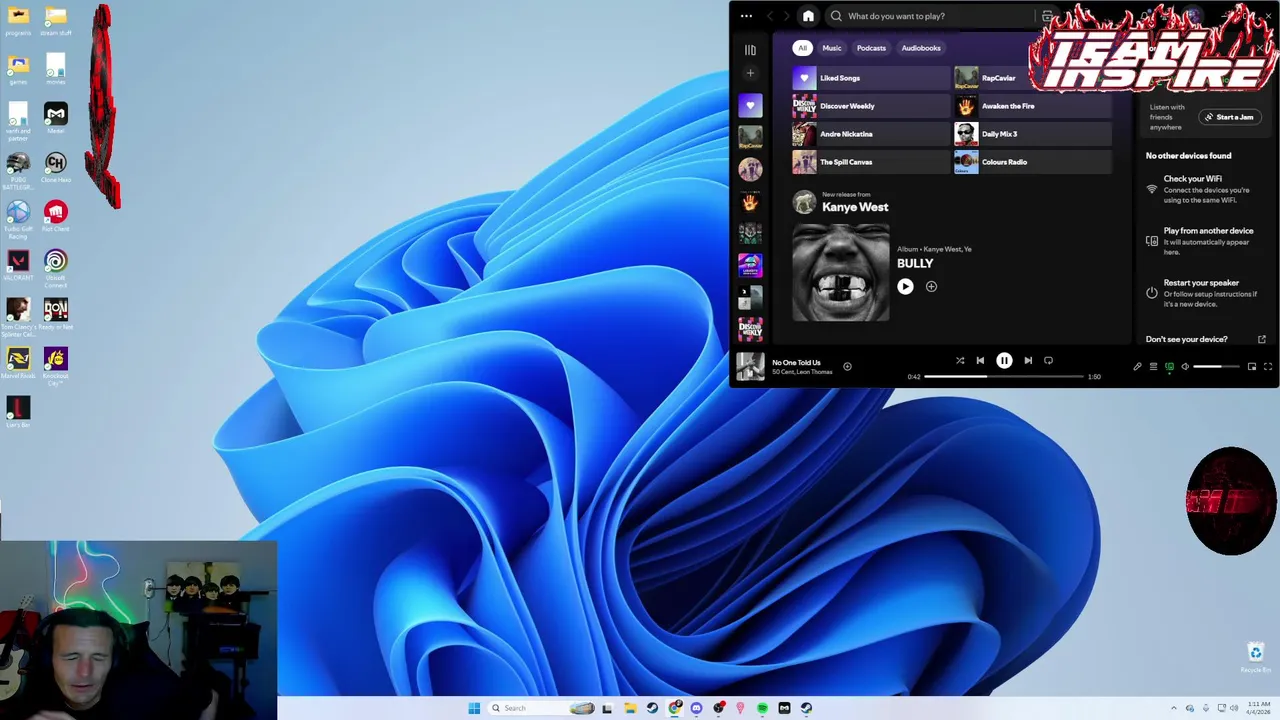This screenshot has width=1280, height=720.
Task: Adjust the Spotify volume slider
Action: [x=1217, y=367]
